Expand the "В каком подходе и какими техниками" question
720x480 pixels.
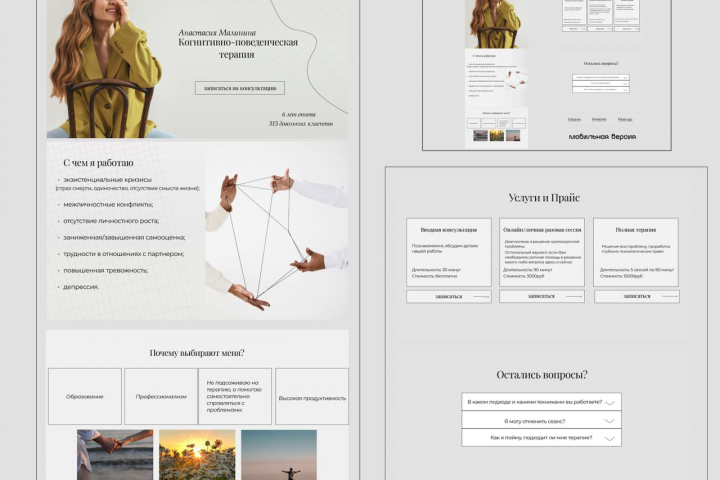[541, 402]
